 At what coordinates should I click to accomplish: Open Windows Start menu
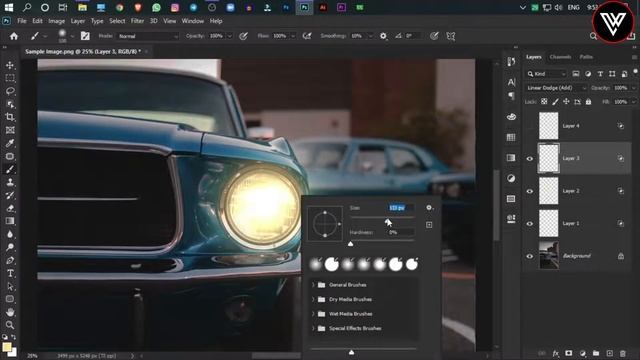(x=8, y=7)
